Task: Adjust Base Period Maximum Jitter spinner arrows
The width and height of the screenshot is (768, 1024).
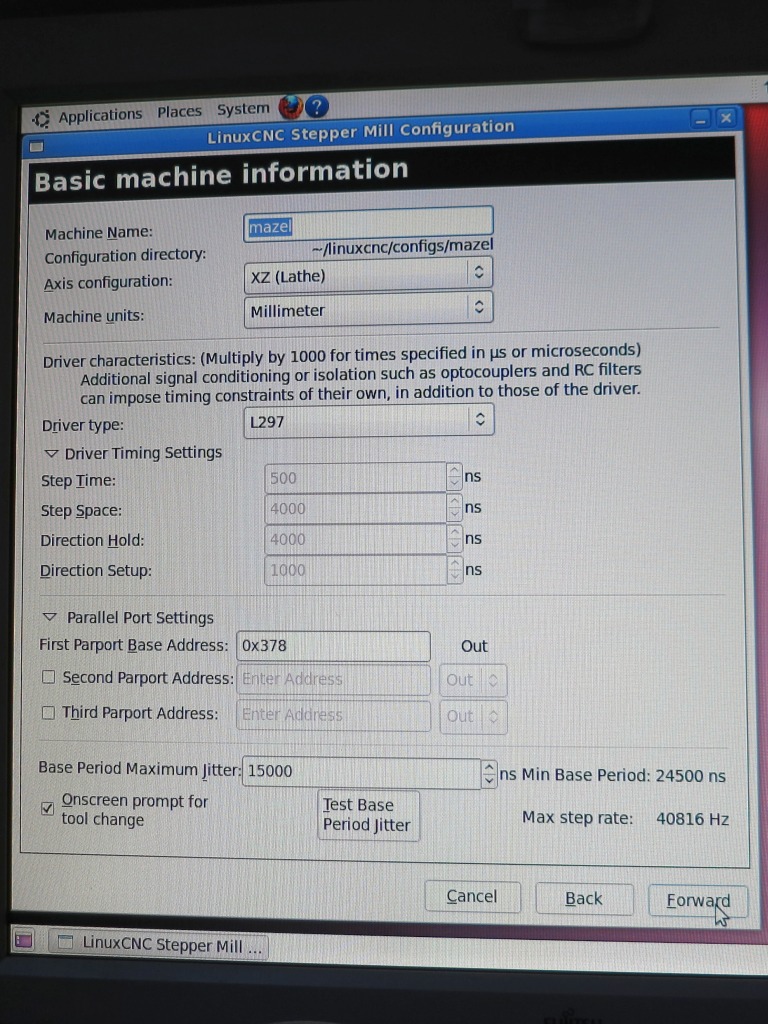Action: [488, 773]
